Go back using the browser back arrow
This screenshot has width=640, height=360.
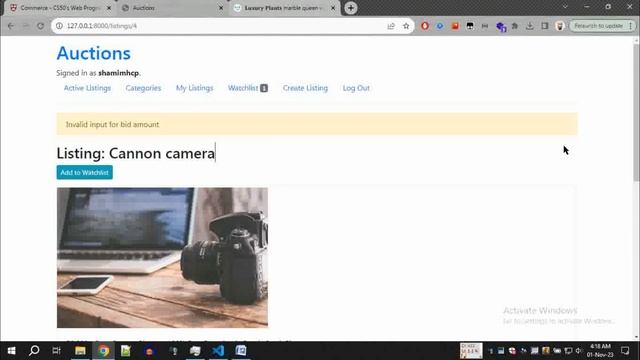(11, 26)
